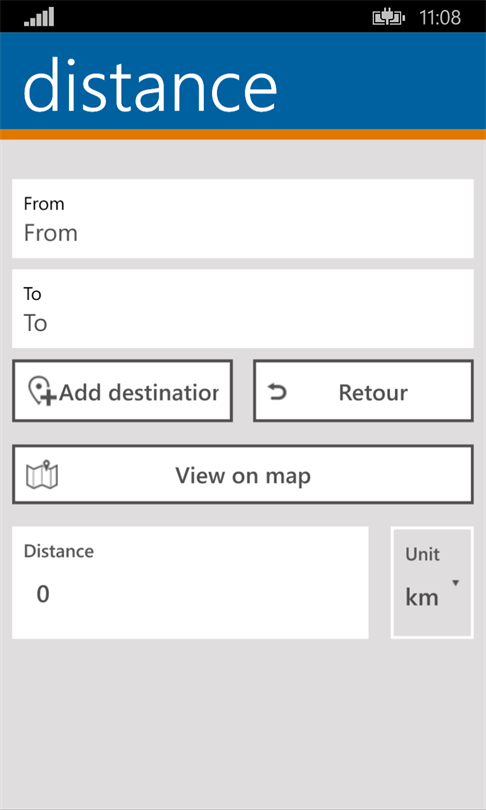Click the small From label
The width and height of the screenshot is (486, 810).
click(44, 204)
